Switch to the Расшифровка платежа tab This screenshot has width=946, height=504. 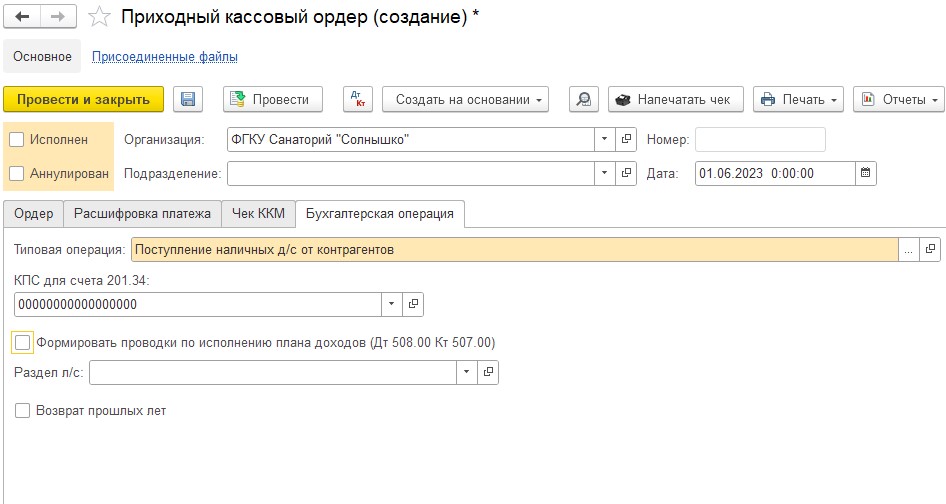(142, 214)
